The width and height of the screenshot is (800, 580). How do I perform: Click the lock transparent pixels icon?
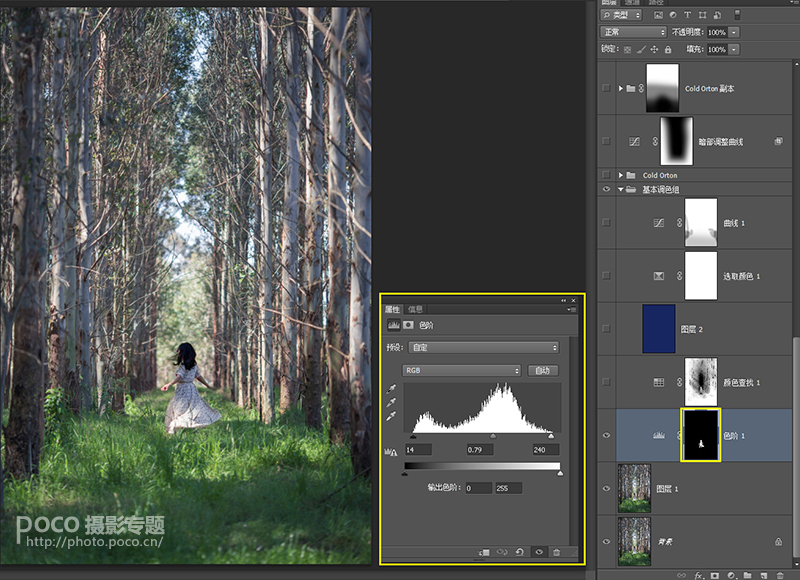pos(628,49)
